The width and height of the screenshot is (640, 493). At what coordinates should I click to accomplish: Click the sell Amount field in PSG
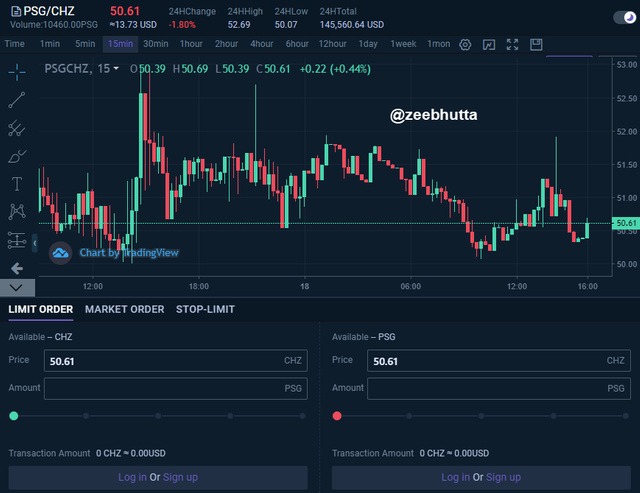point(499,389)
